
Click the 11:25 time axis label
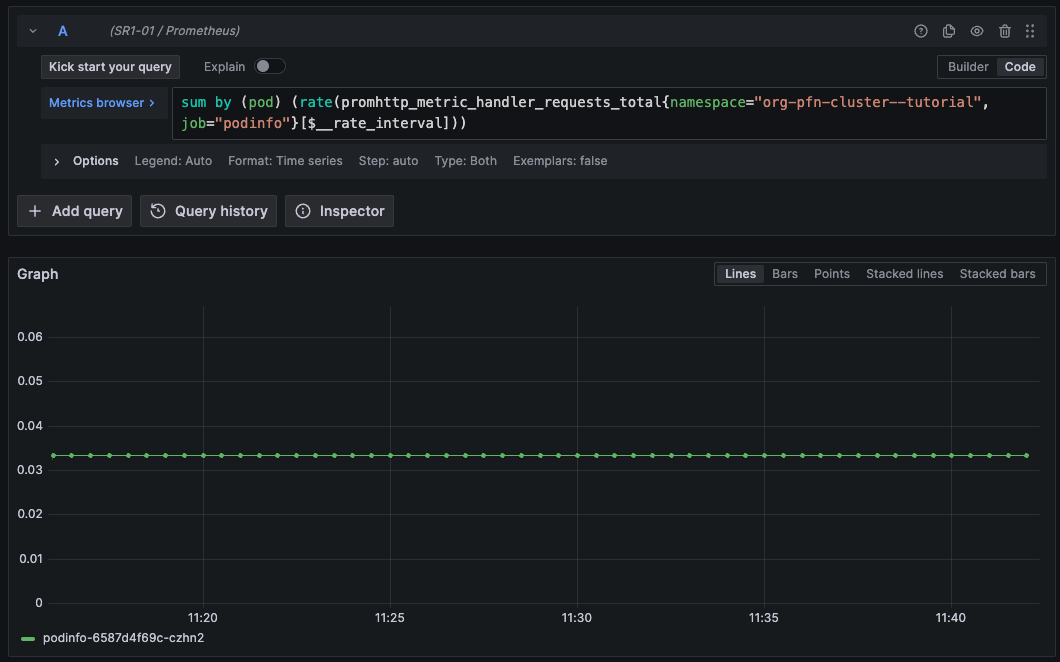pos(390,617)
